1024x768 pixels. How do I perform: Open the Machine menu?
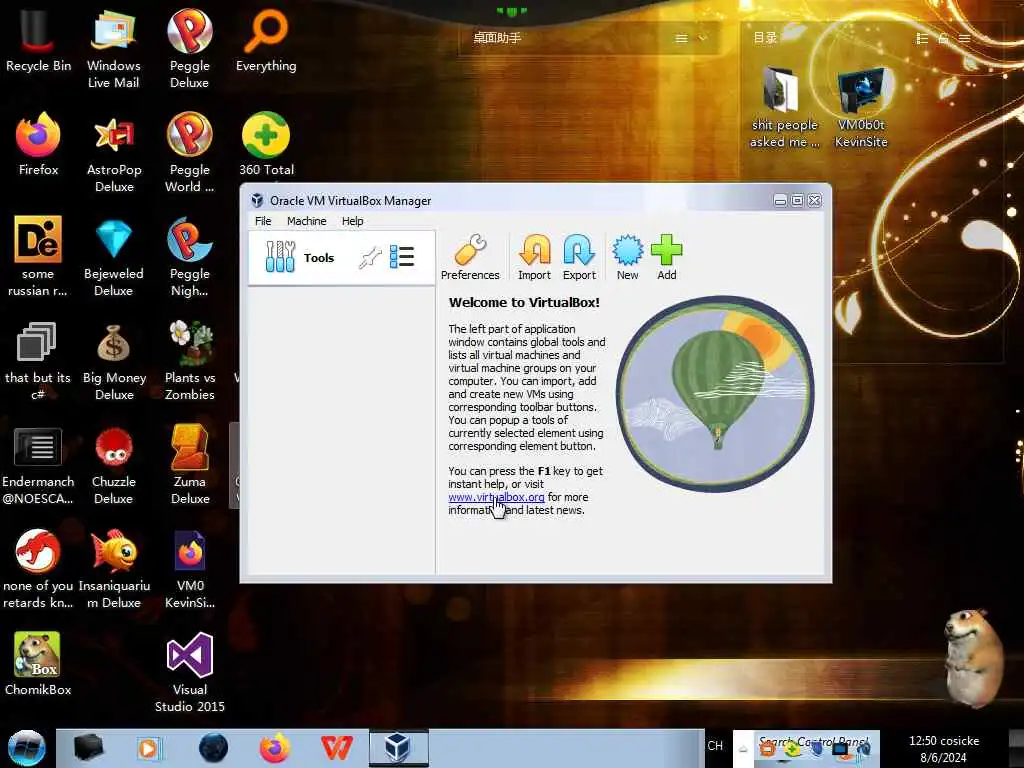[x=306, y=221]
